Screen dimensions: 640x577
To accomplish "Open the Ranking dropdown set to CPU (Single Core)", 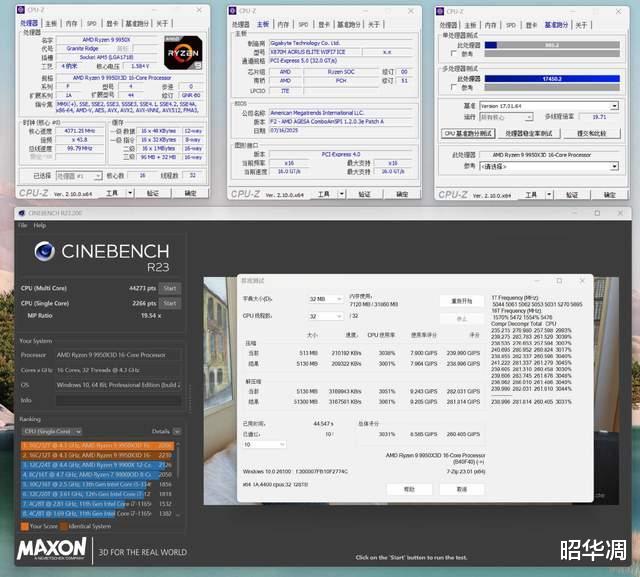I will tap(52, 431).
